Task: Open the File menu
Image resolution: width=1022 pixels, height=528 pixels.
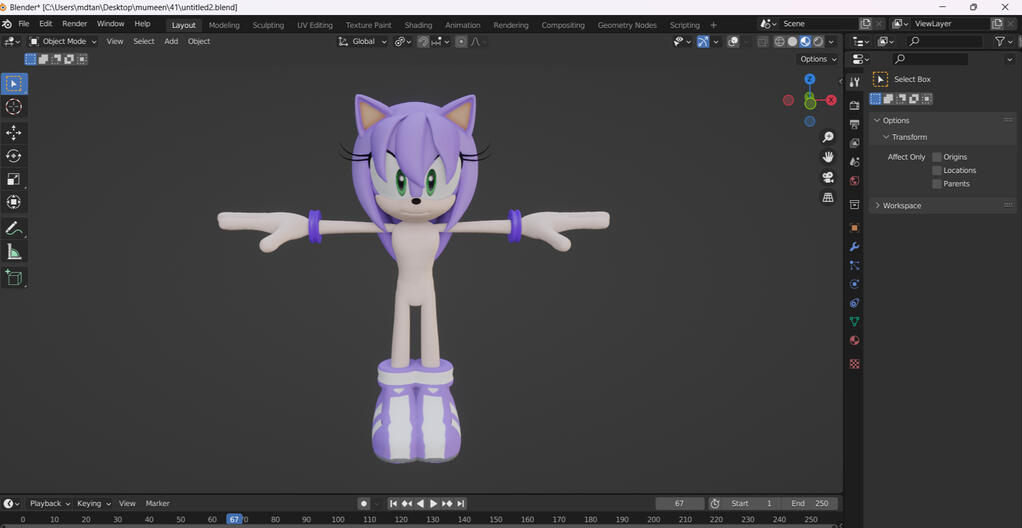Action: [x=24, y=23]
